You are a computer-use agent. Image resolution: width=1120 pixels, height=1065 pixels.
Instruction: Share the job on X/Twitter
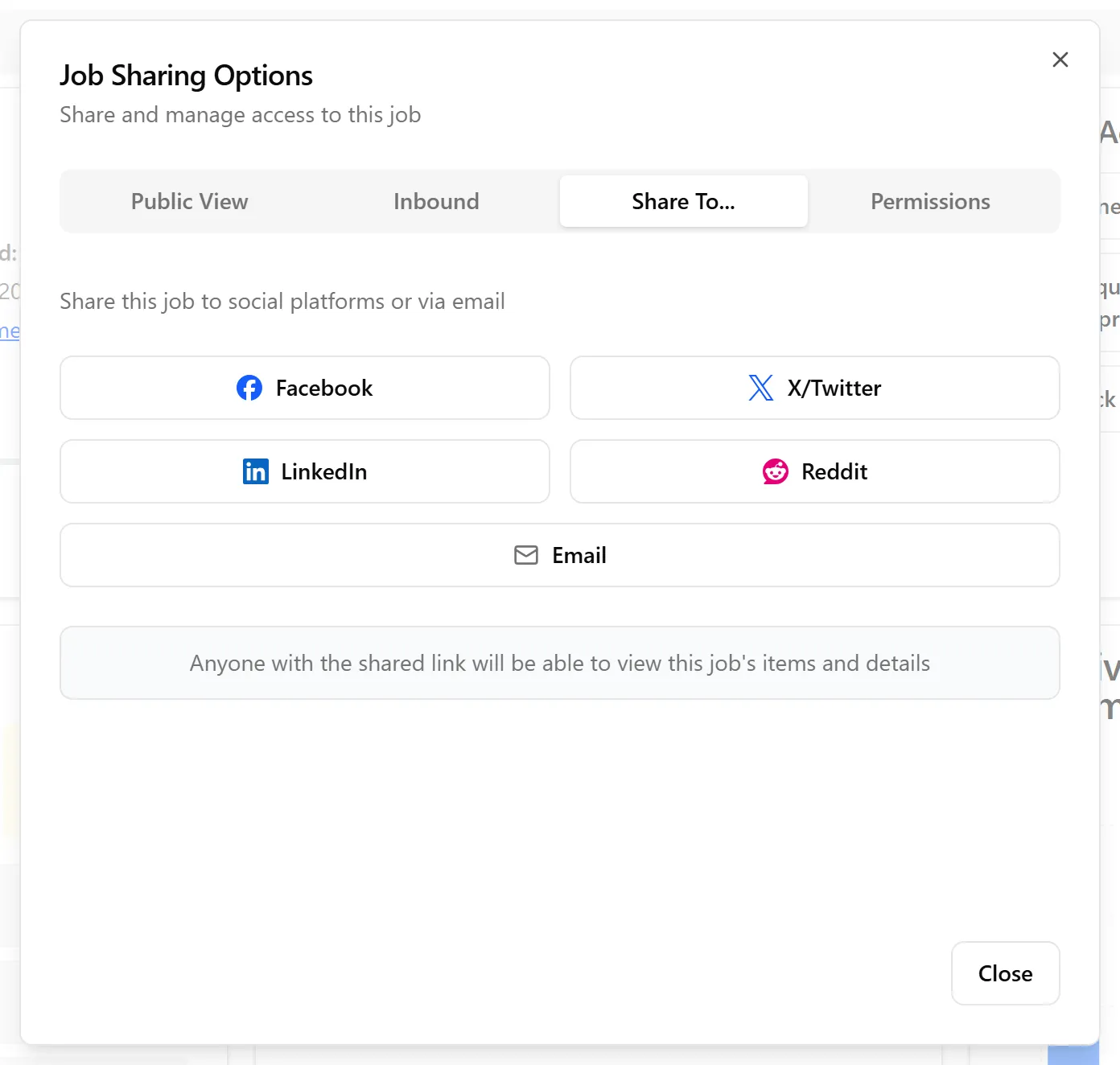click(x=815, y=388)
